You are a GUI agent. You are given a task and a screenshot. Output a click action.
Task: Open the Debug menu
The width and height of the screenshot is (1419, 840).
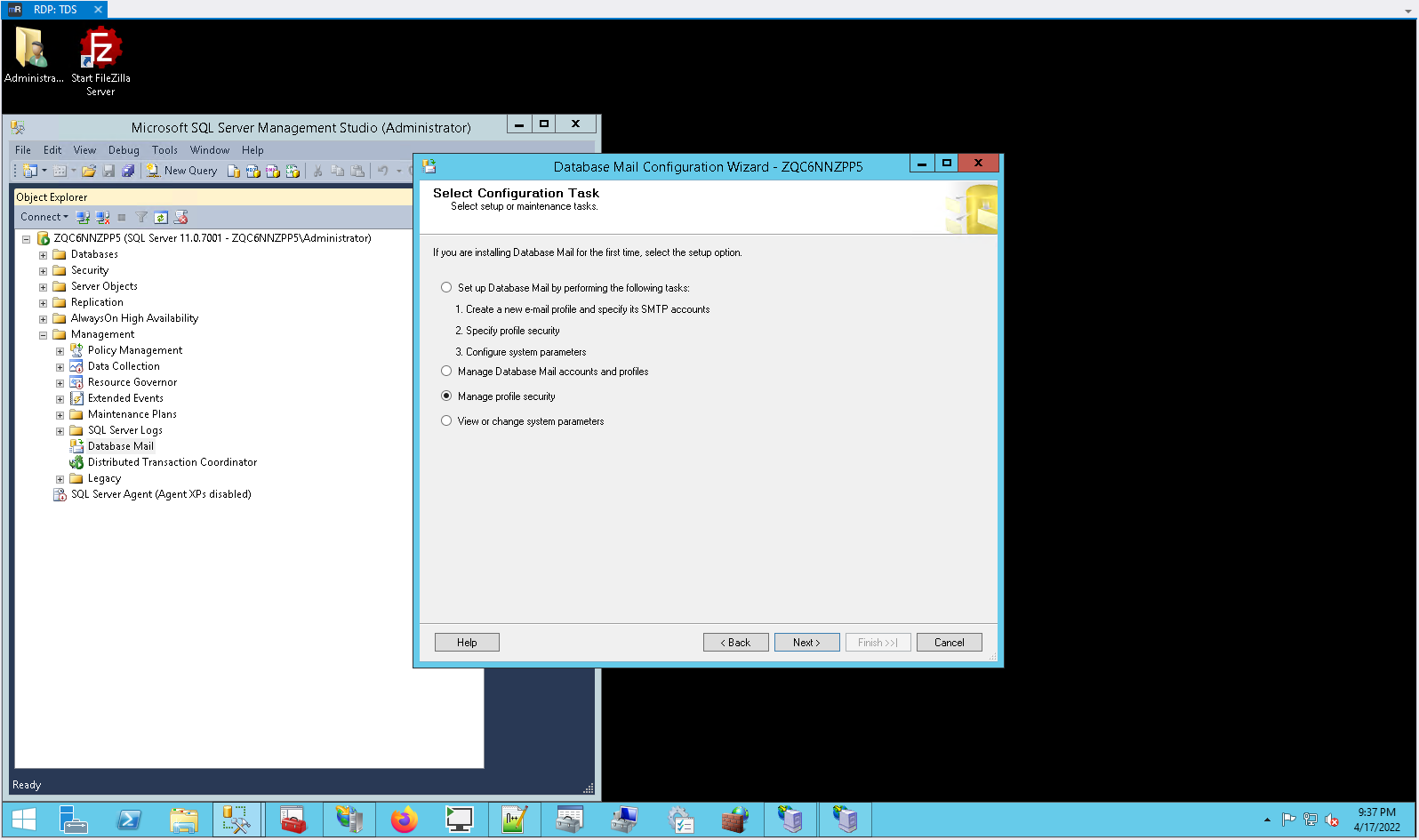(x=124, y=150)
